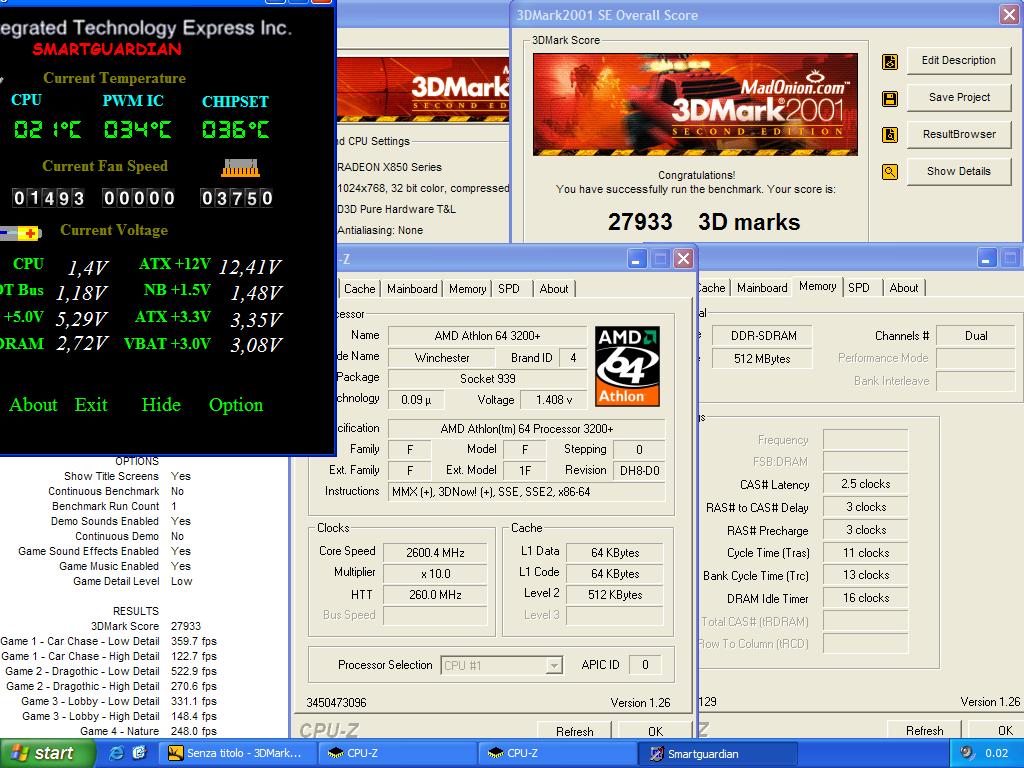Click the icon beside Edit Description

pyautogui.click(x=889, y=62)
